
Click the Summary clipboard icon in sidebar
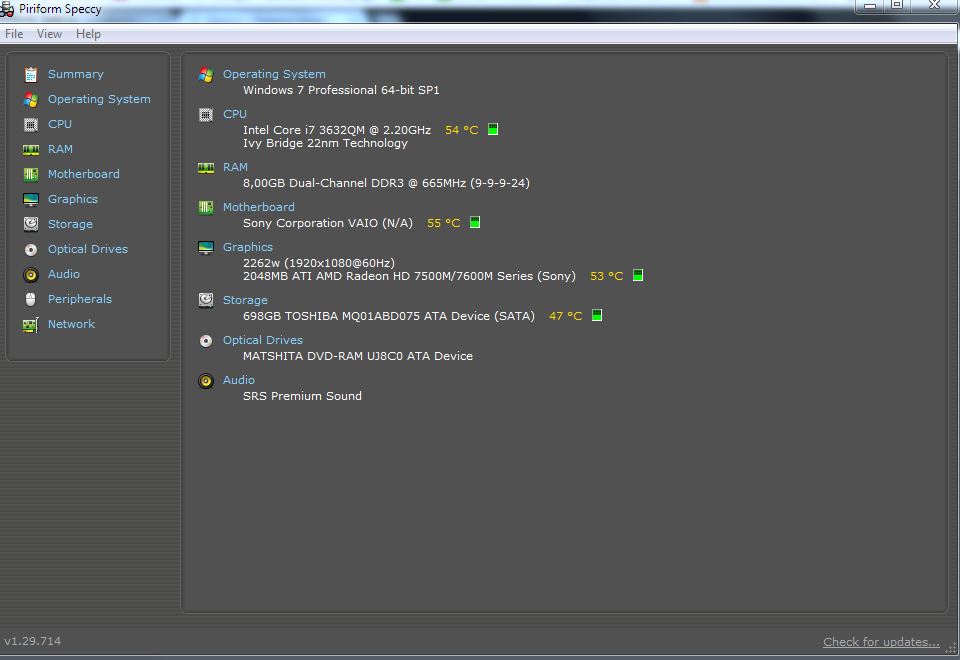point(31,75)
